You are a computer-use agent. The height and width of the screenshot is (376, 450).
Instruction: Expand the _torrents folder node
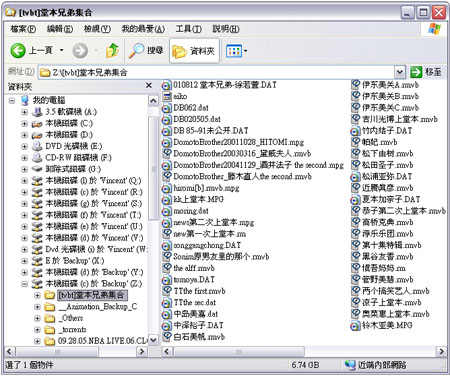coord(37,330)
